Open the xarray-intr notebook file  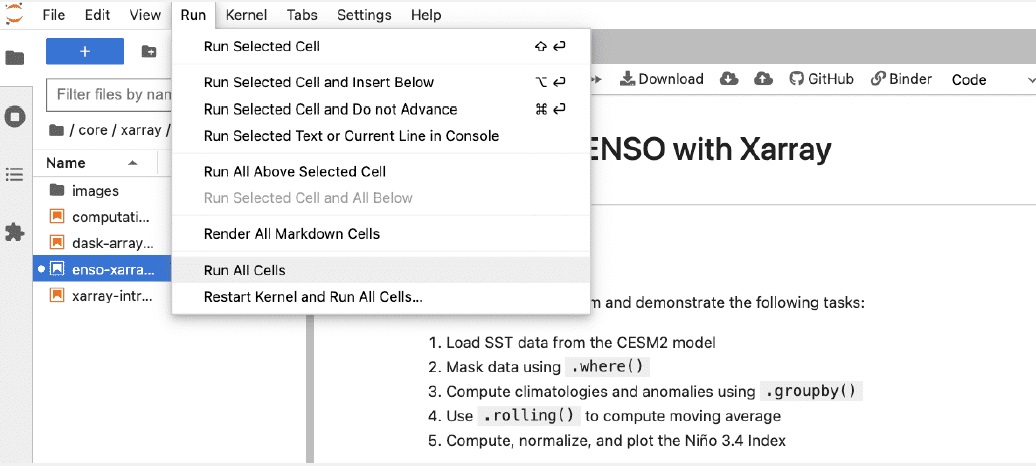[102, 295]
